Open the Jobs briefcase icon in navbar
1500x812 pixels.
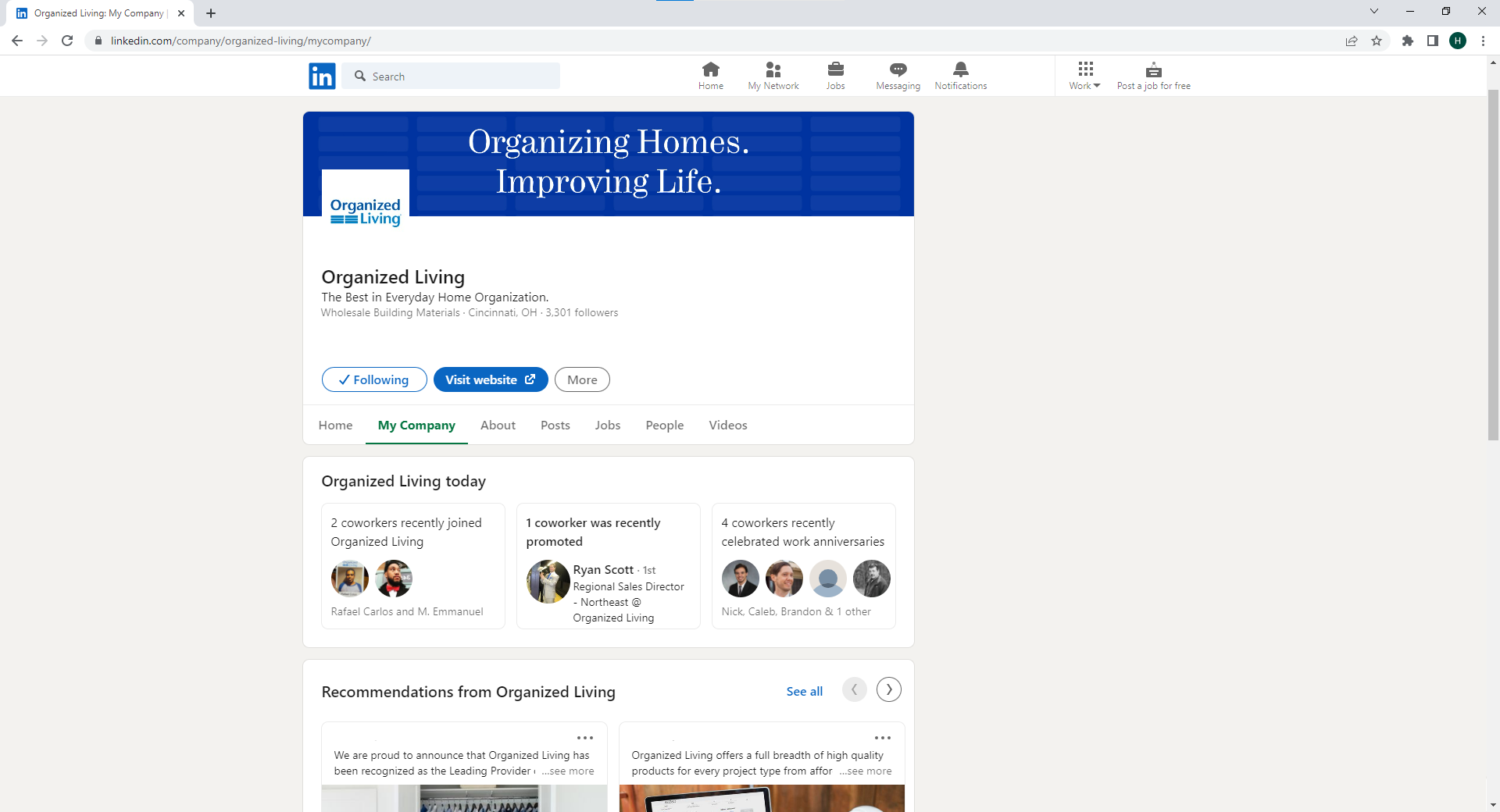pyautogui.click(x=835, y=76)
